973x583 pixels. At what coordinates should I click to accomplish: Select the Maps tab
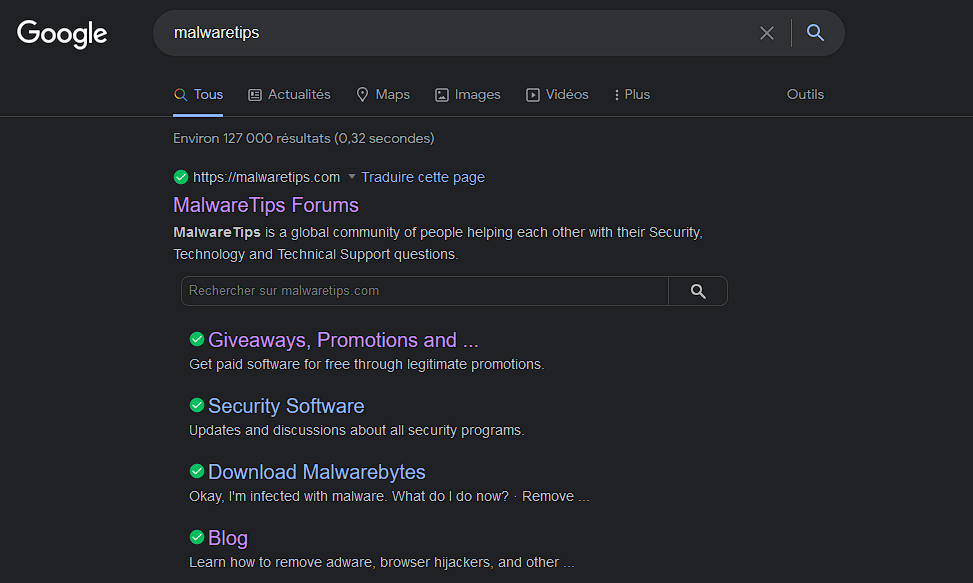tap(383, 94)
